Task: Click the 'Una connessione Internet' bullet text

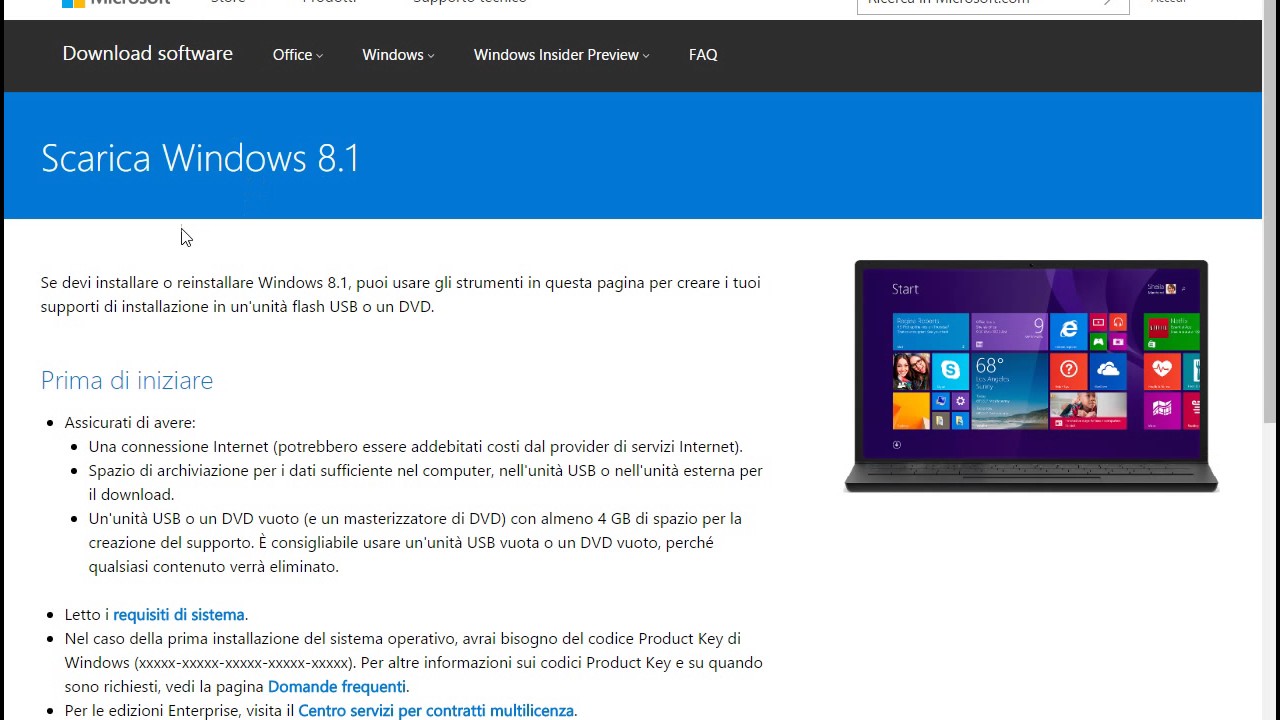Action: (x=416, y=446)
